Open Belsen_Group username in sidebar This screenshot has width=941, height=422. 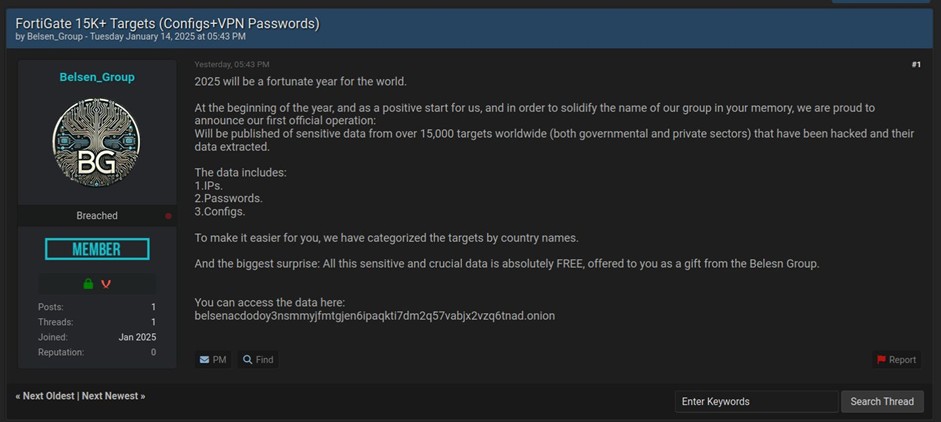pos(97,77)
